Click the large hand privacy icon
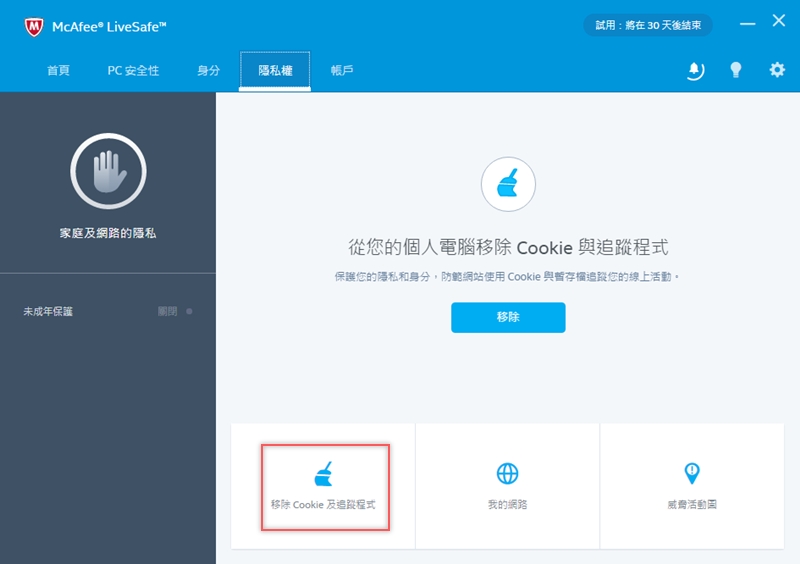This screenshot has height=564, width=800. [x=108, y=171]
